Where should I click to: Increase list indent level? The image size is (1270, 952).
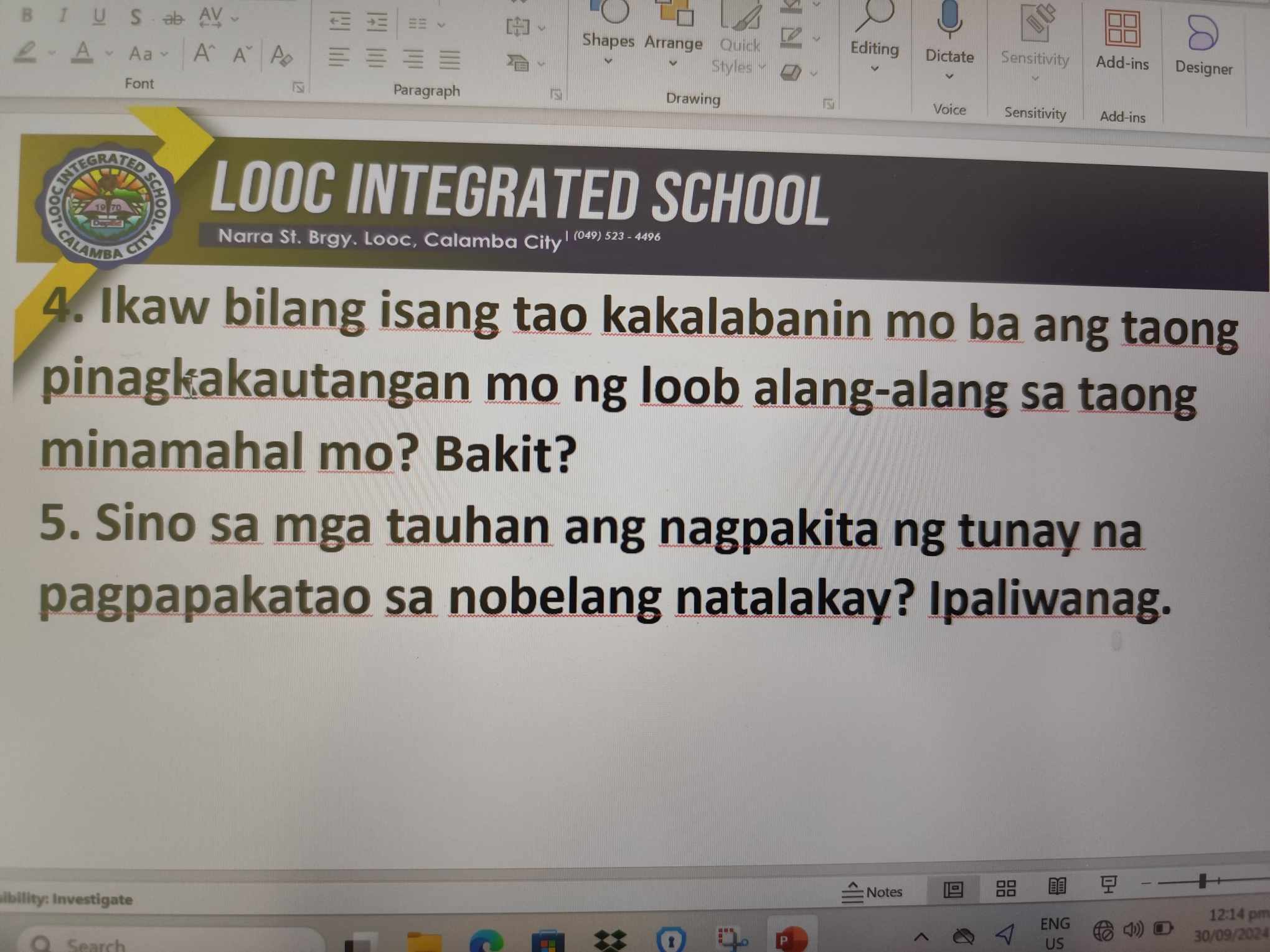click(377, 24)
